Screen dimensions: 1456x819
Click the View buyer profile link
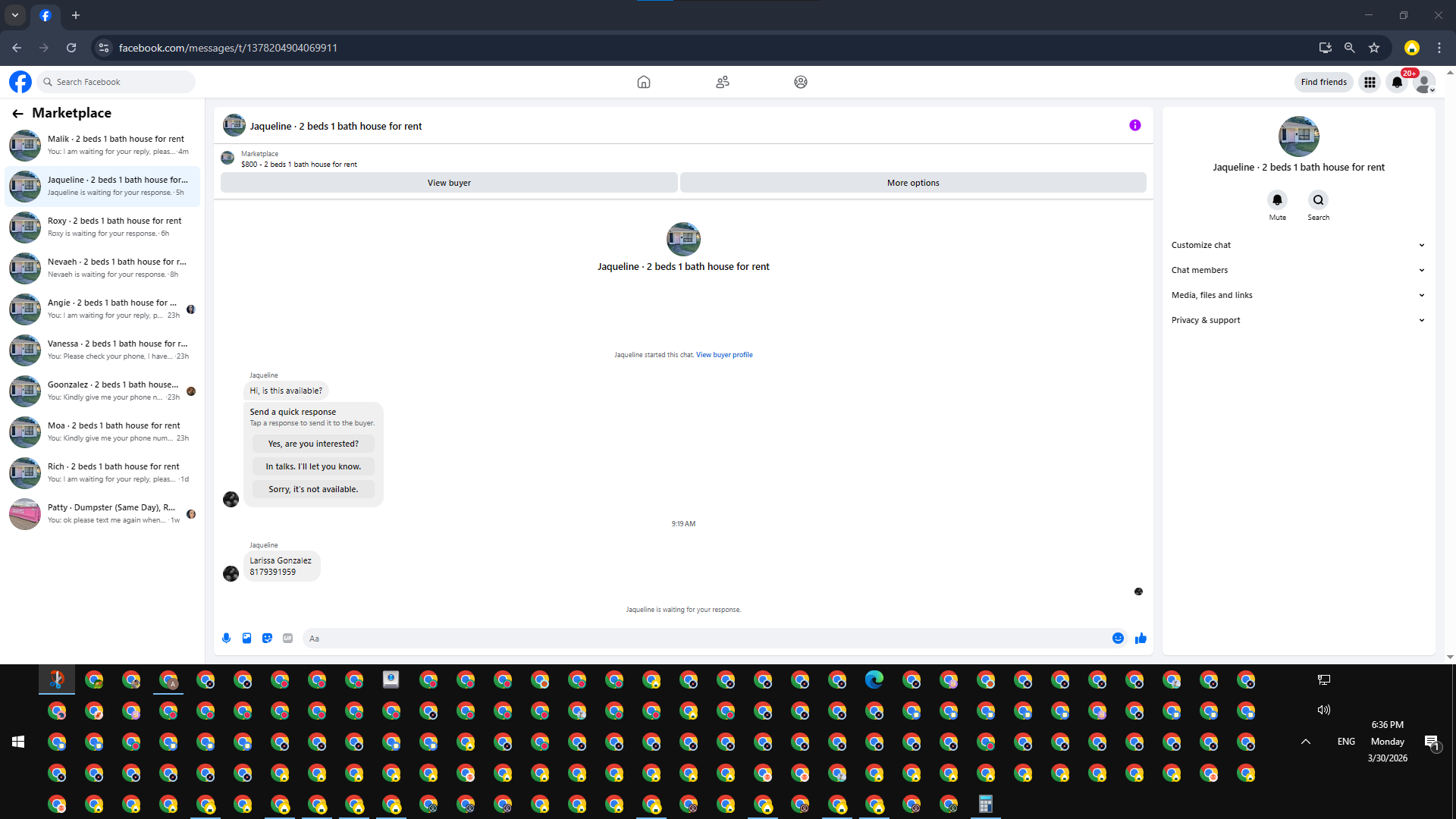coord(724,355)
